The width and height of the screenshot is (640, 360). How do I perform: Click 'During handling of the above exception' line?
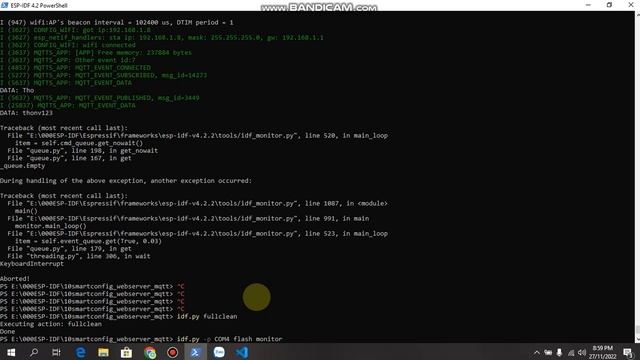click(x=126, y=180)
